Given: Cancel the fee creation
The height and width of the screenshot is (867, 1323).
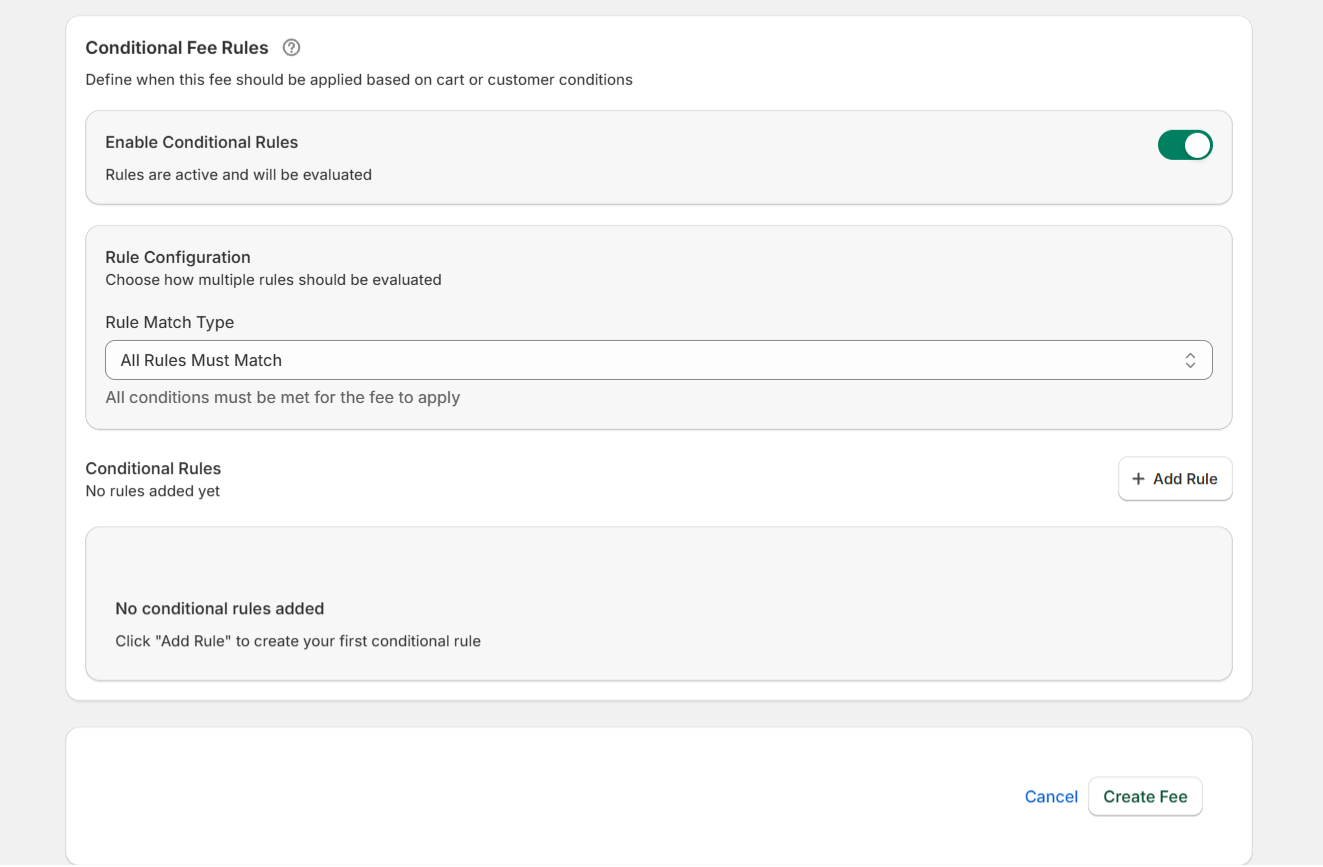Looking at the screenshot, I should pyautogui.click(x=1051, y=796).
